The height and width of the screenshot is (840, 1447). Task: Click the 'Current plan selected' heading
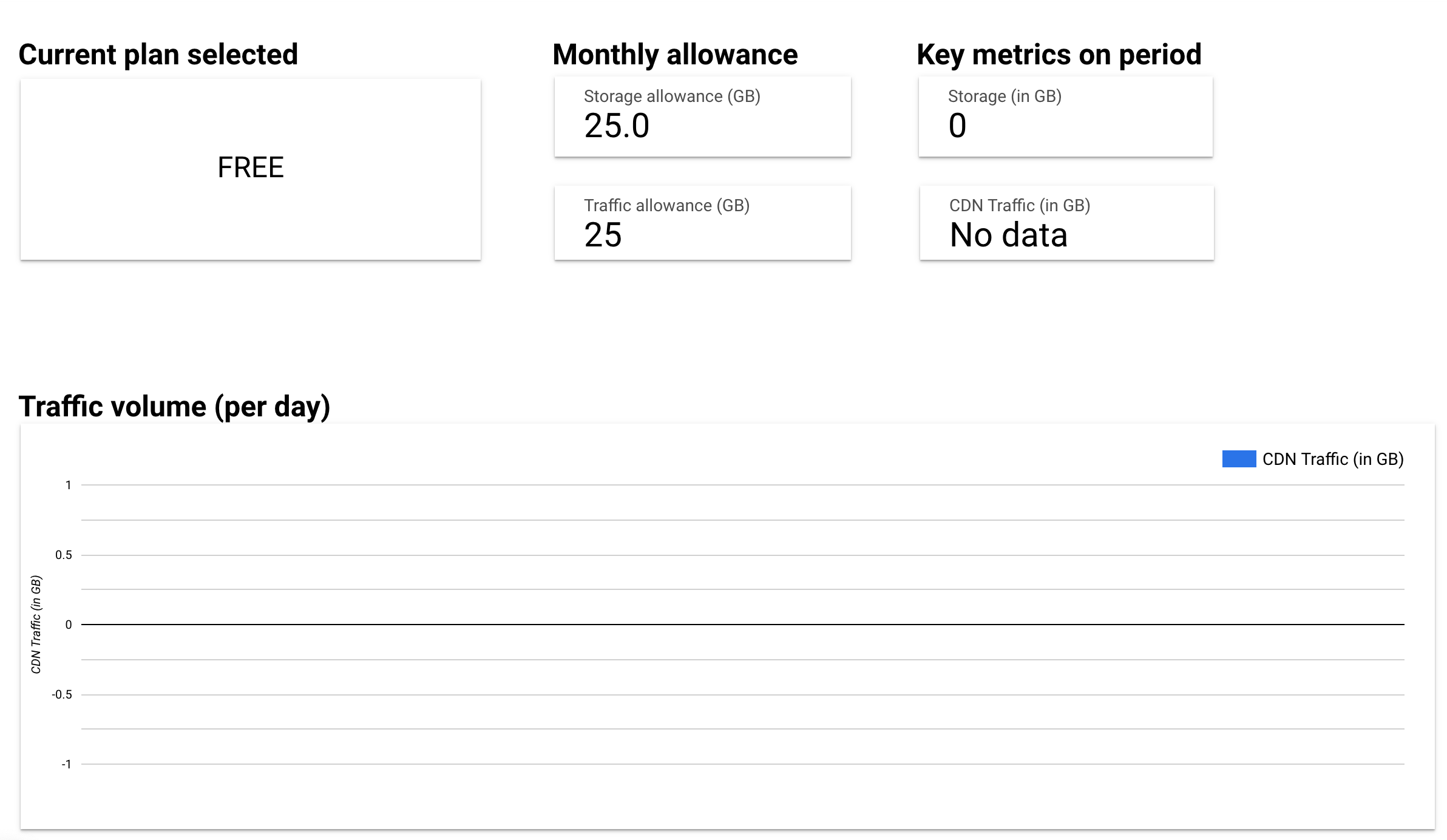coord(158,54)
